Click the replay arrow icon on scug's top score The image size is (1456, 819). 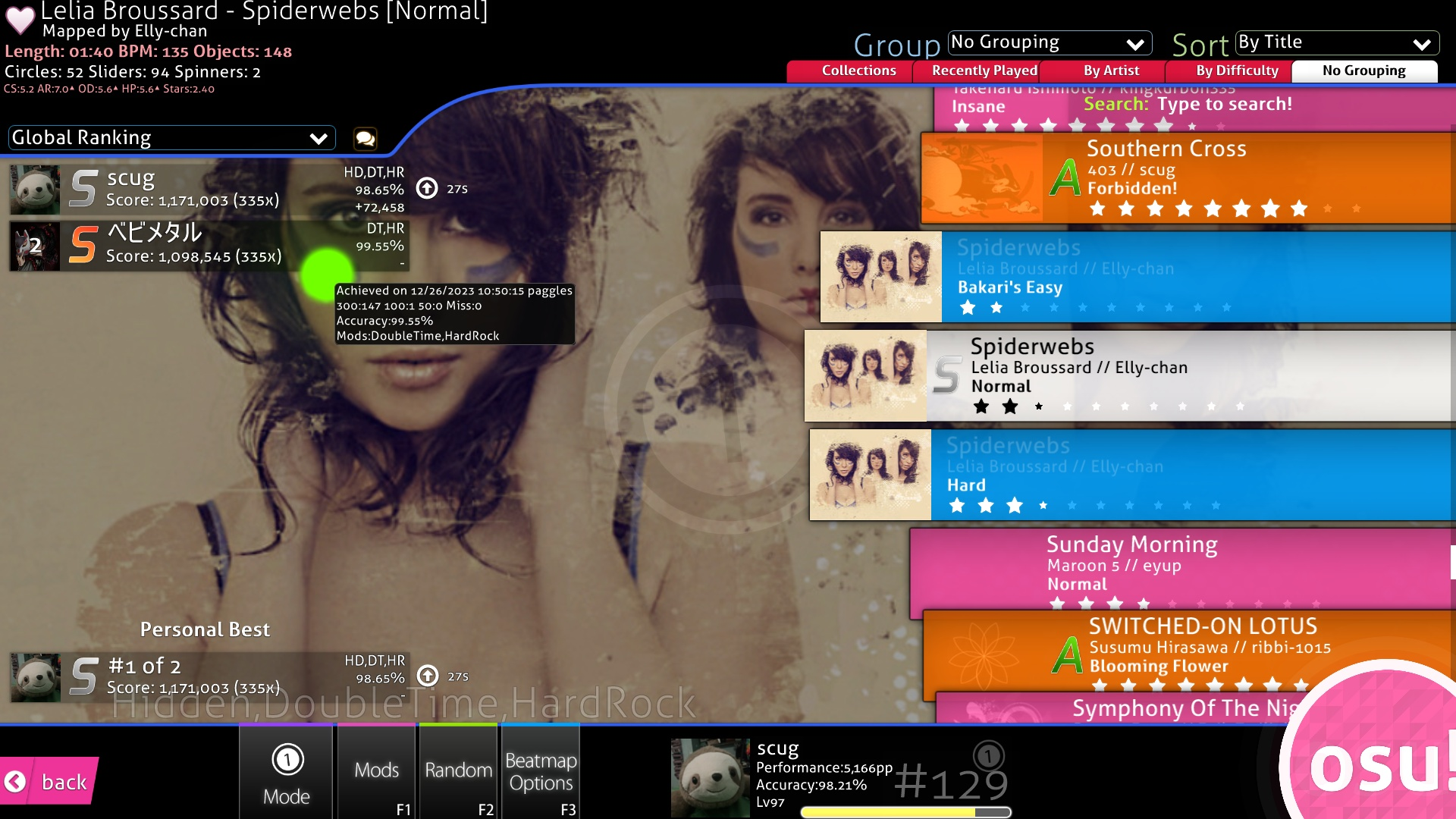tap(427, 188)
